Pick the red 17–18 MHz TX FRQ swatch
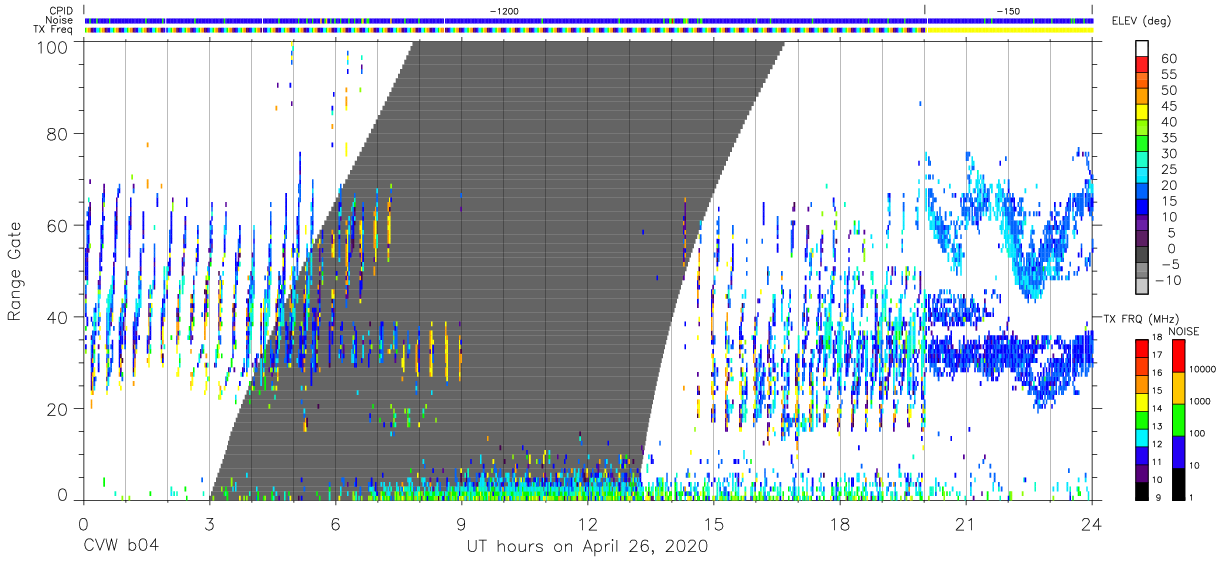 click(1141, 348)
